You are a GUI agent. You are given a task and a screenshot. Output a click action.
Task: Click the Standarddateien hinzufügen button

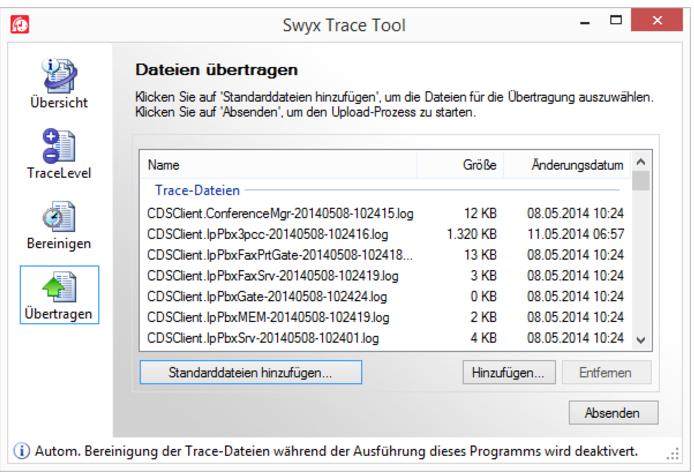coord(251,372)
